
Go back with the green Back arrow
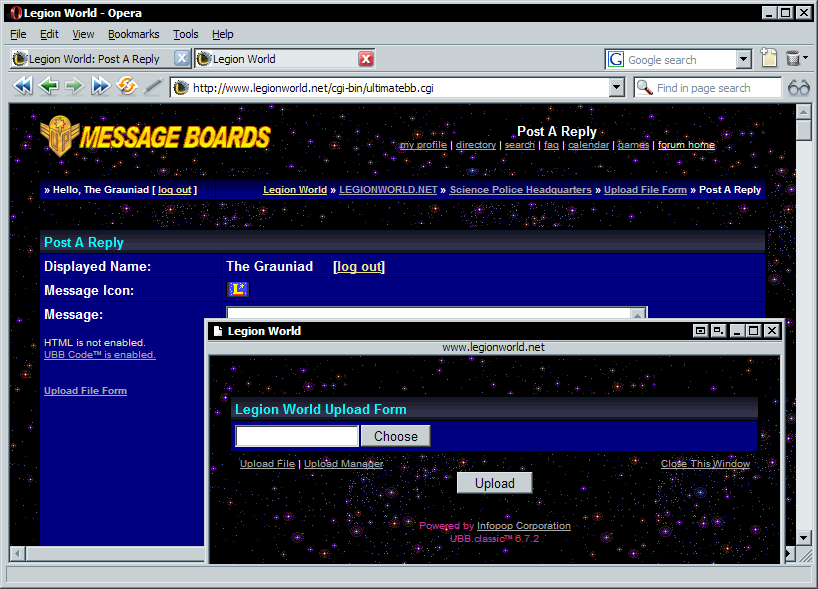coord(49,86)
